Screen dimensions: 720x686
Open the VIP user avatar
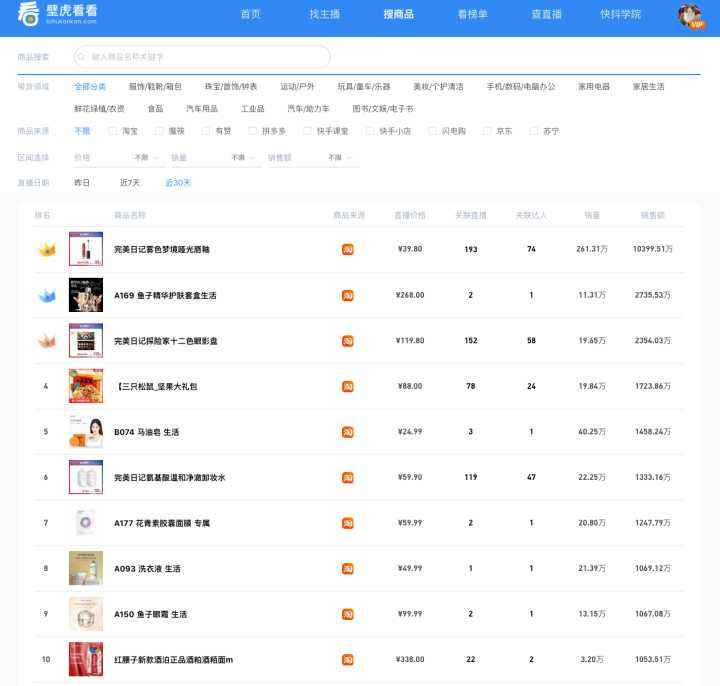tap(692, 15)
